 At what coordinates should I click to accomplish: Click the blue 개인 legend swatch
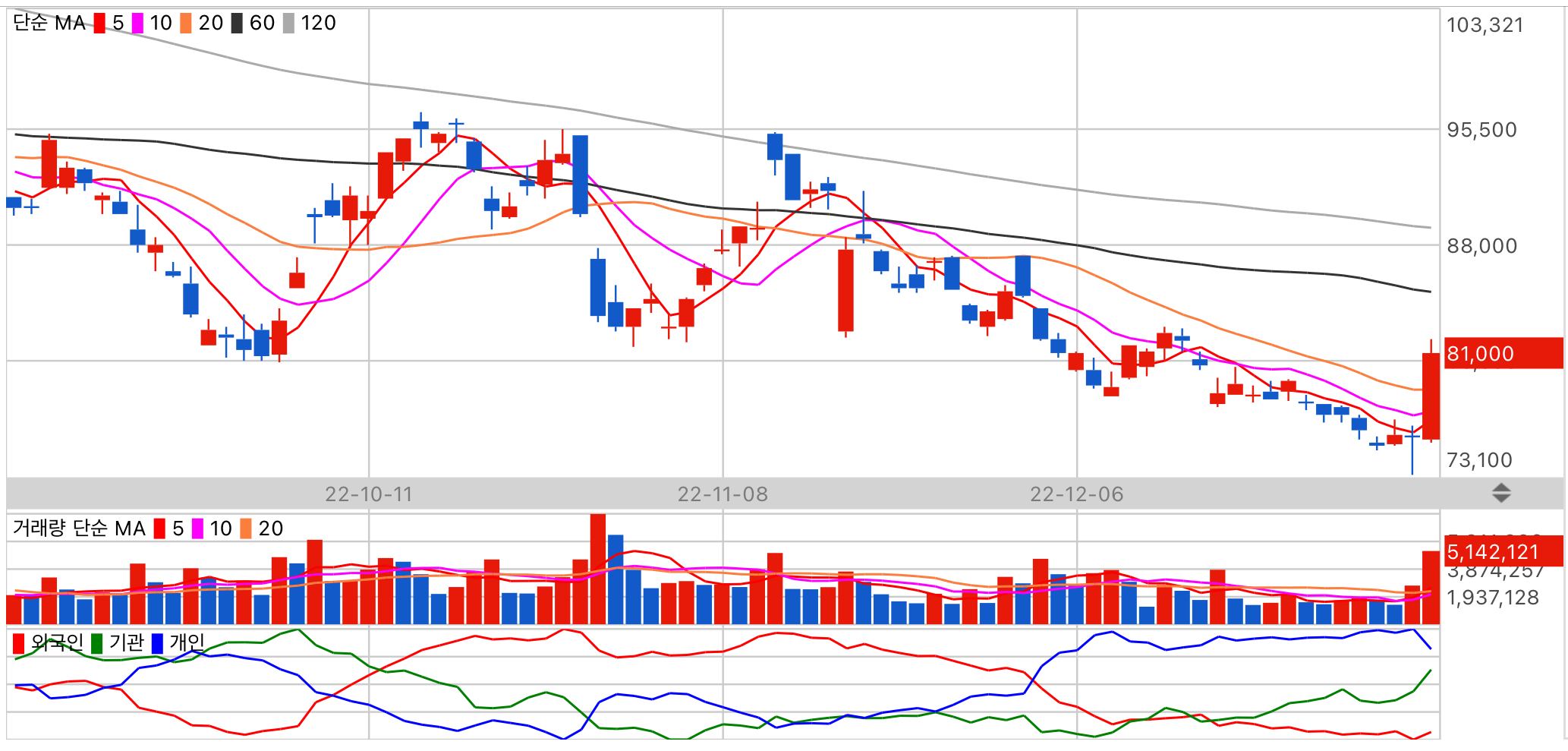(x=157, y=643)
